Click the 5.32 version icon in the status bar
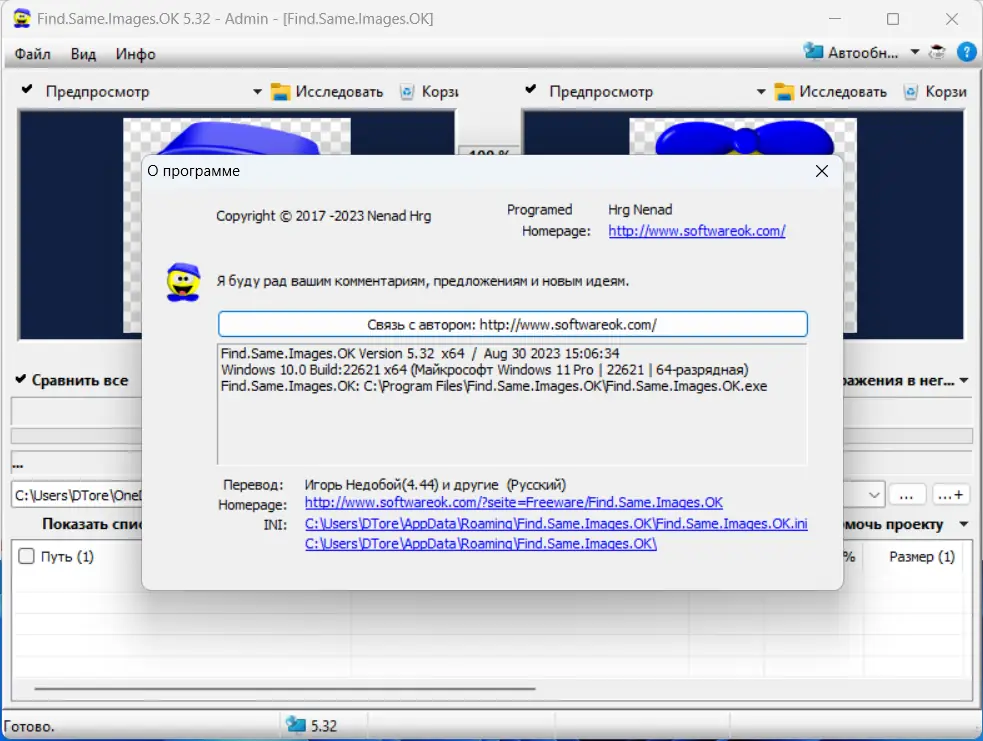Image resolution: width=983 pixels, height=741 pixels. 295,725
